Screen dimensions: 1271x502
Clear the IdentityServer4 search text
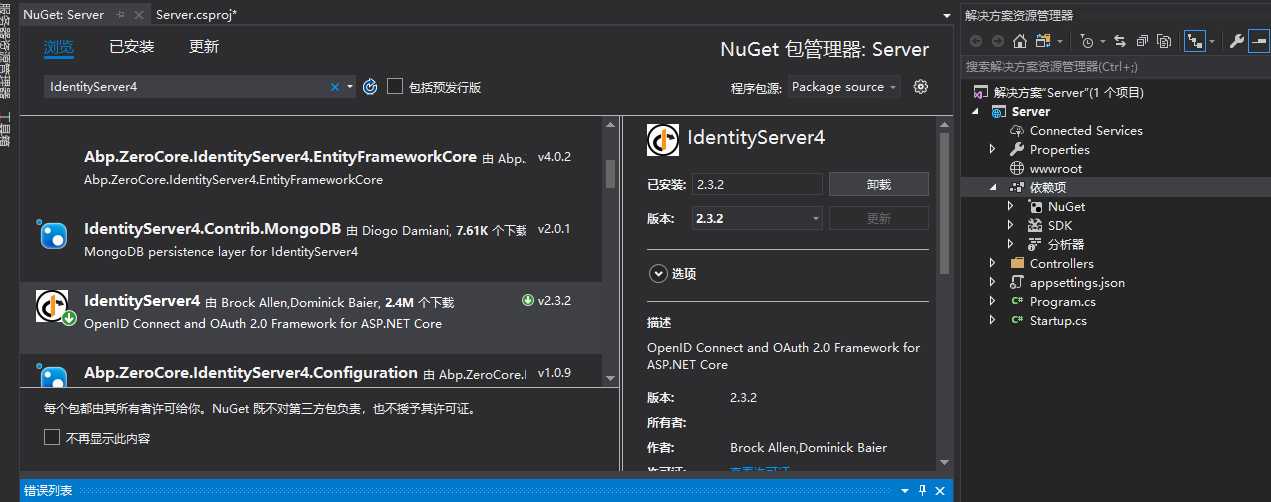[335, 87]
